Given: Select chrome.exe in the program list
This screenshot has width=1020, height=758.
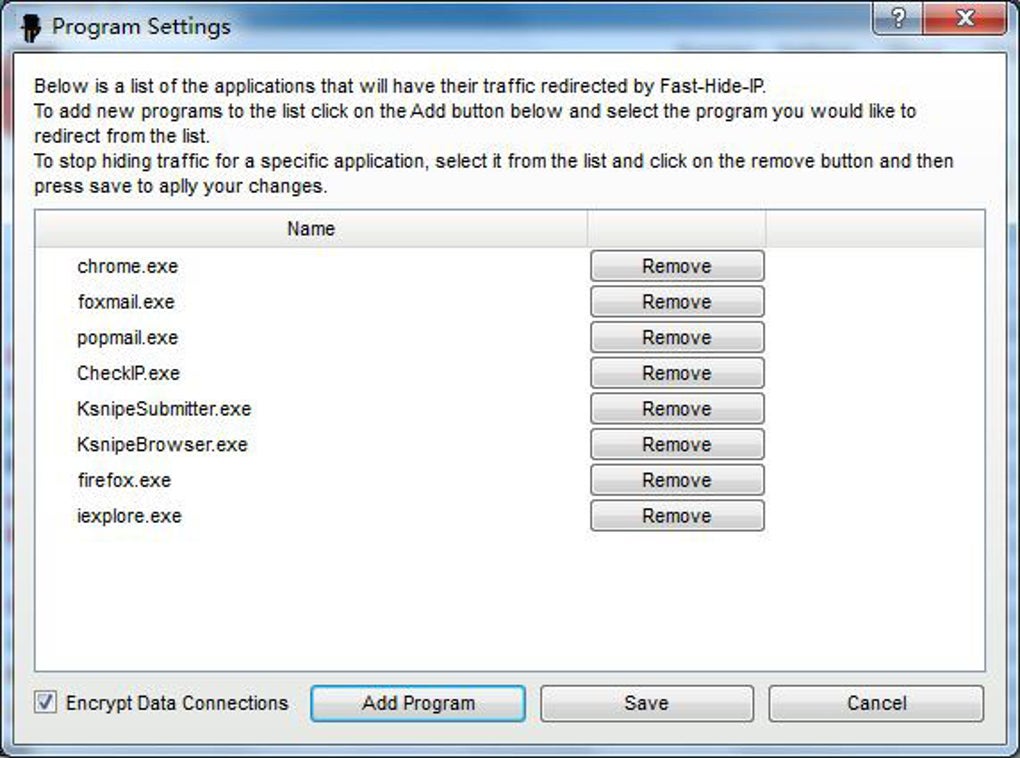Looking at the screenshot, I should click(128, 267).
